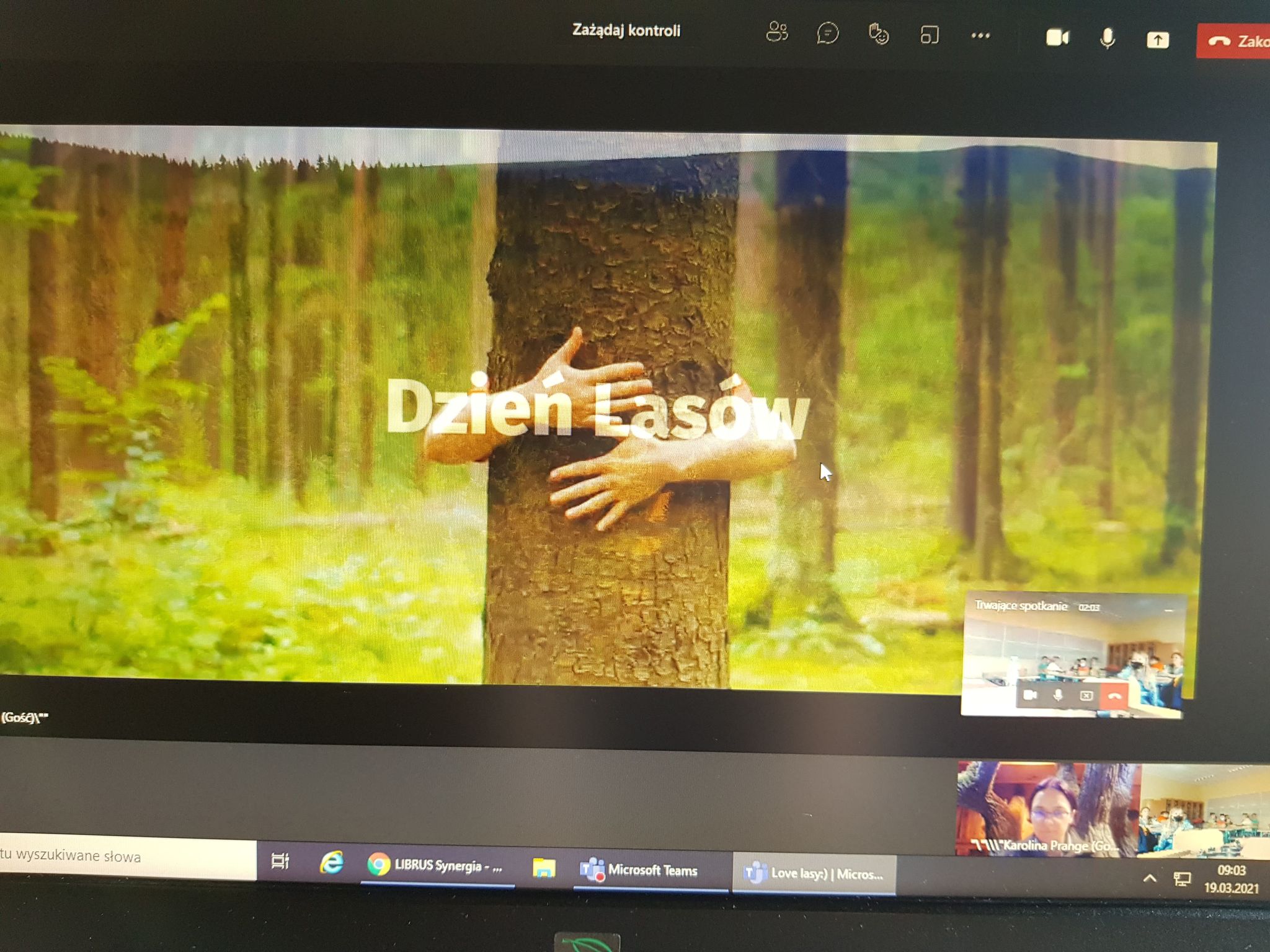
Task: Select the classroom video tile
Action: [x=1206, y=811]
